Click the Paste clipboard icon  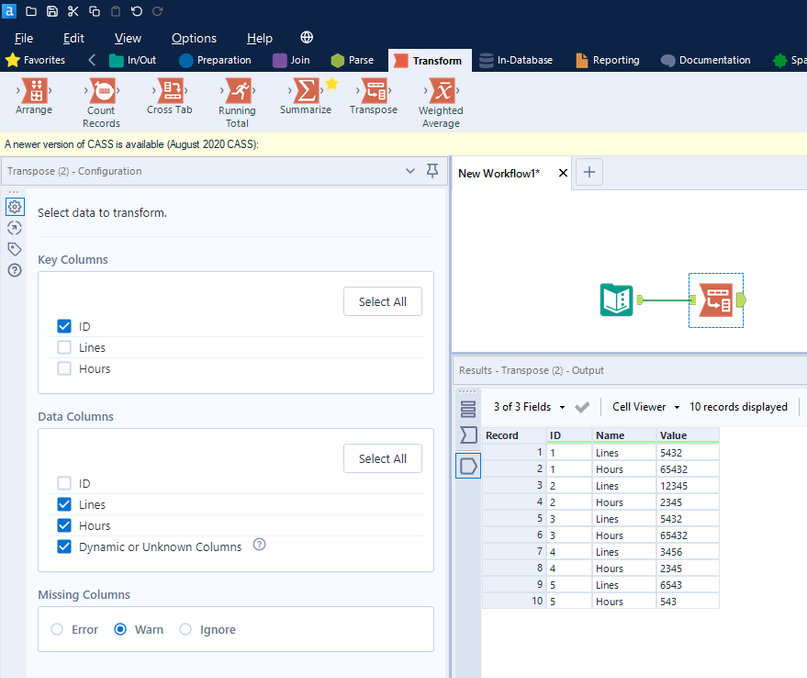point(116,11)
